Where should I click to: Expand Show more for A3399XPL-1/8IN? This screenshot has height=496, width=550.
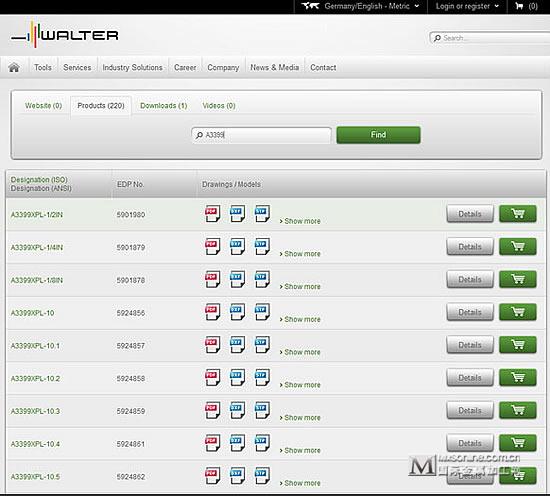[x=300, y=287]
